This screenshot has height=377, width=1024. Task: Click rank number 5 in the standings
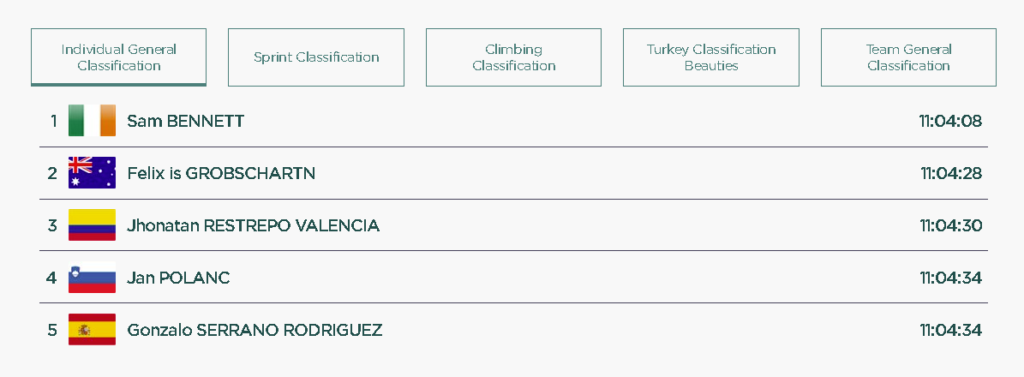[x=52, y=330]
